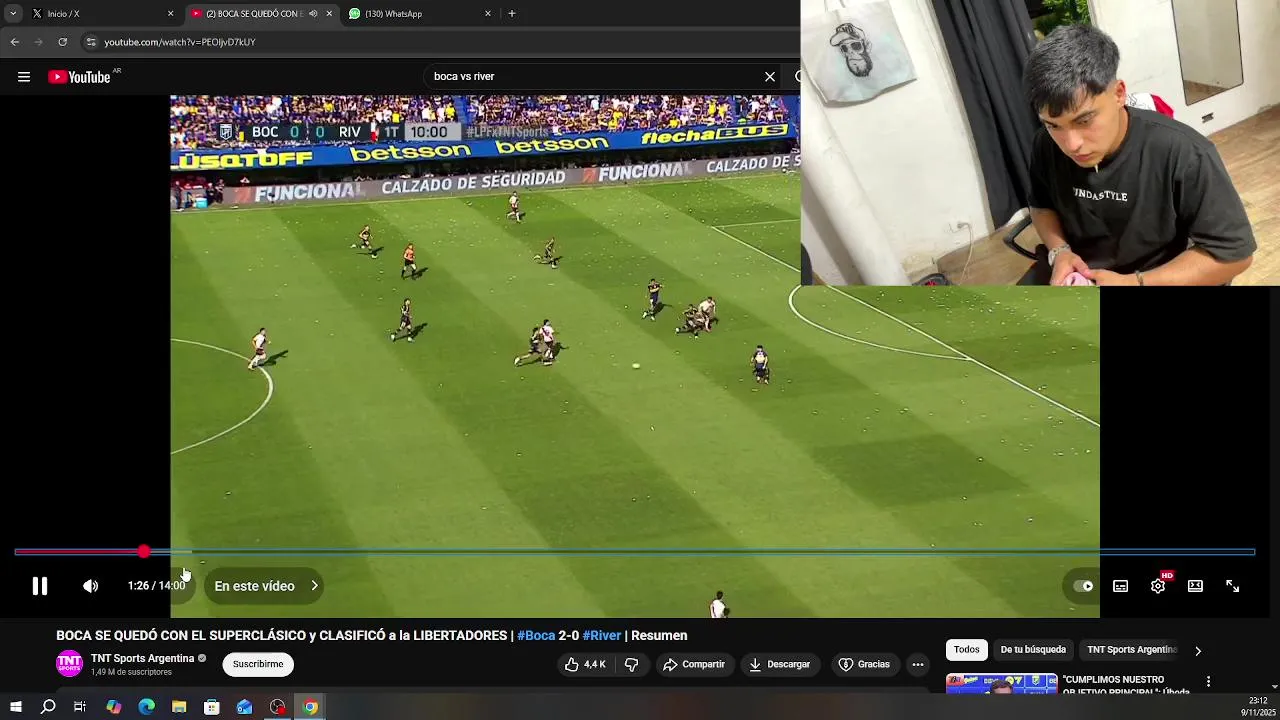Mute the YouTube tab via speaker icon

(x=313, y=14)
